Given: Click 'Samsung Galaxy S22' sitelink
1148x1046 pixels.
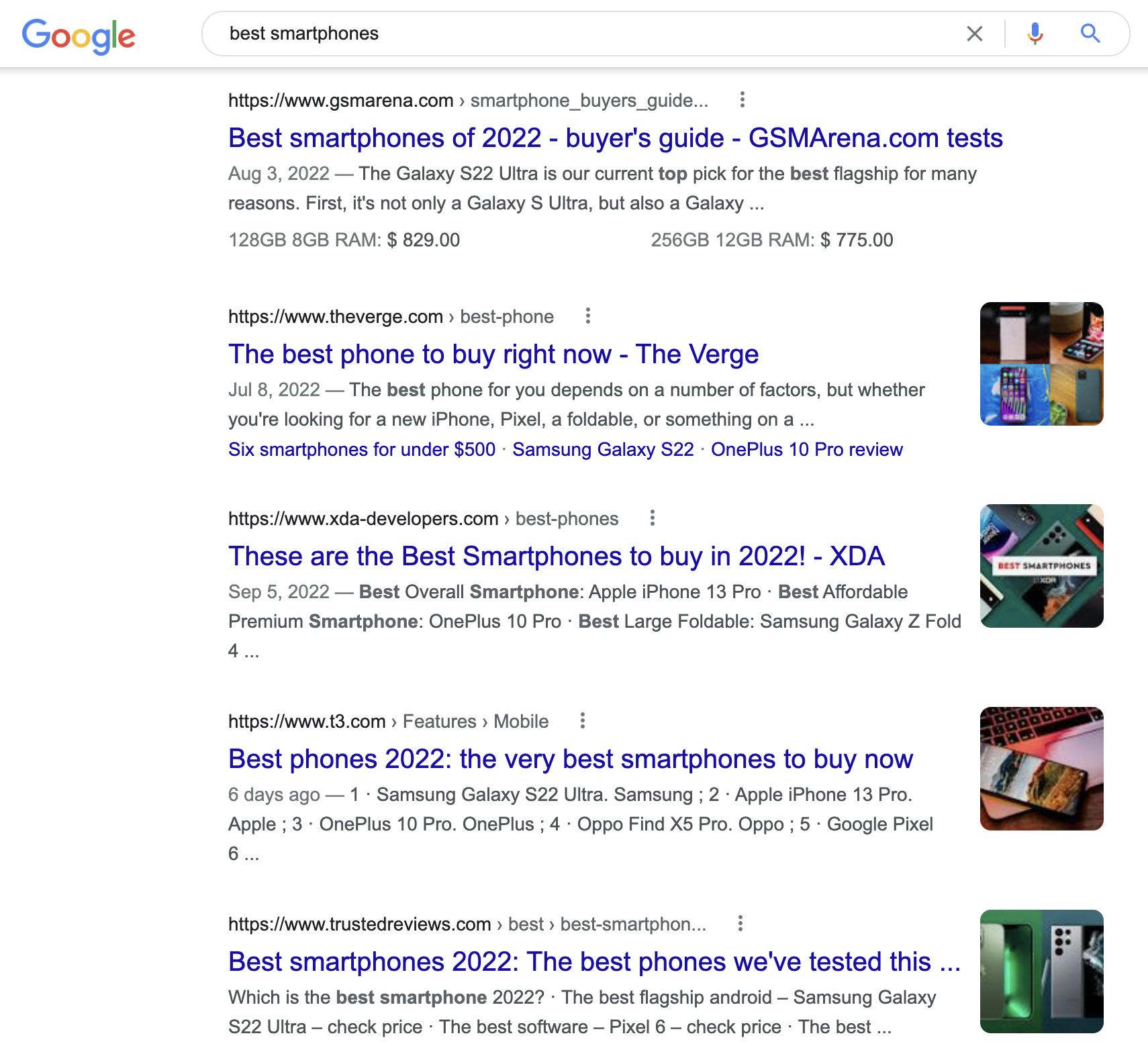Looking at the screenshot, I should click(x=603, y=450).
